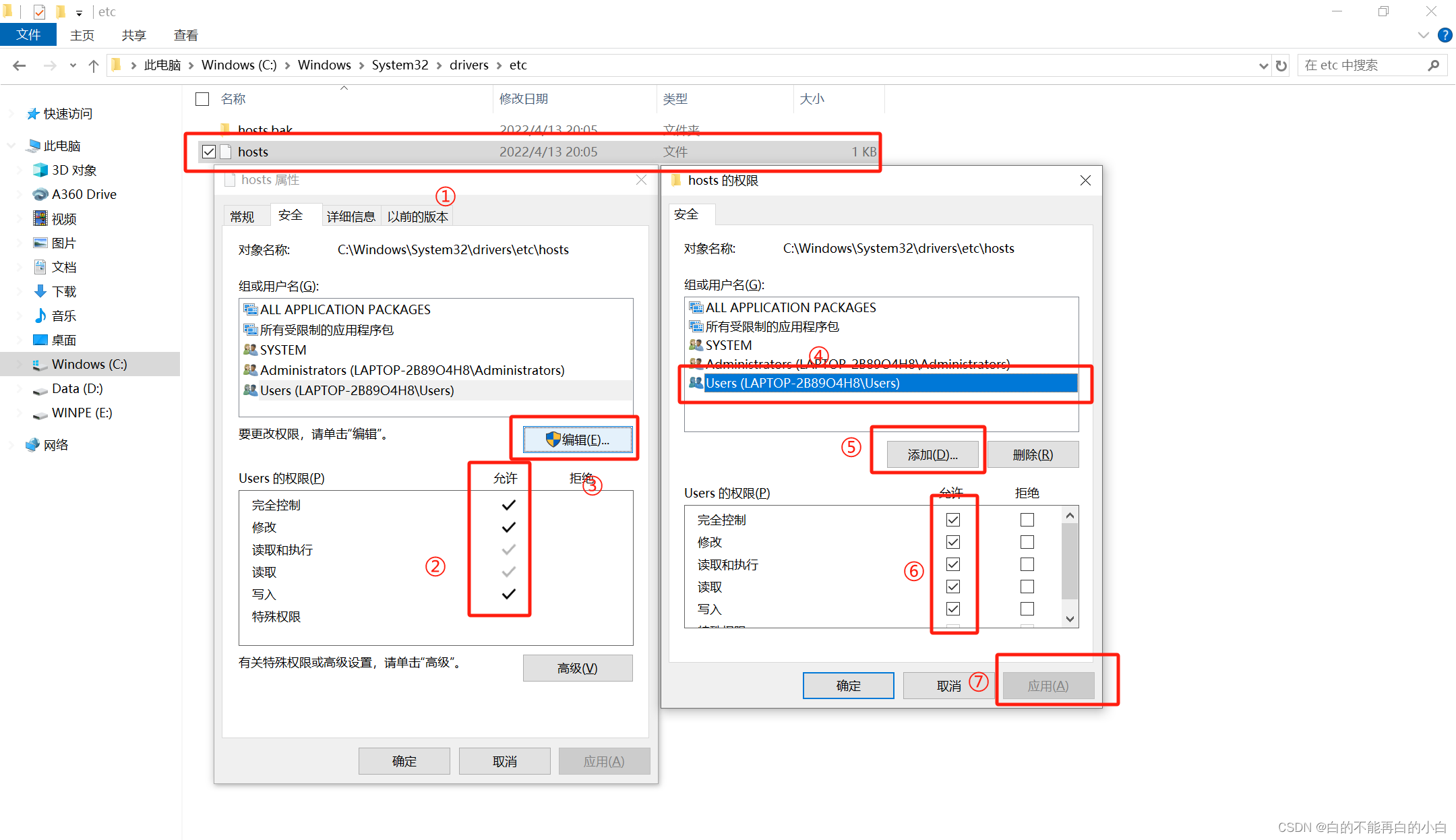Screen dimensions: 1456x840
Task: Click the 添加(D)... button
Action: click(x=932, y=454)
